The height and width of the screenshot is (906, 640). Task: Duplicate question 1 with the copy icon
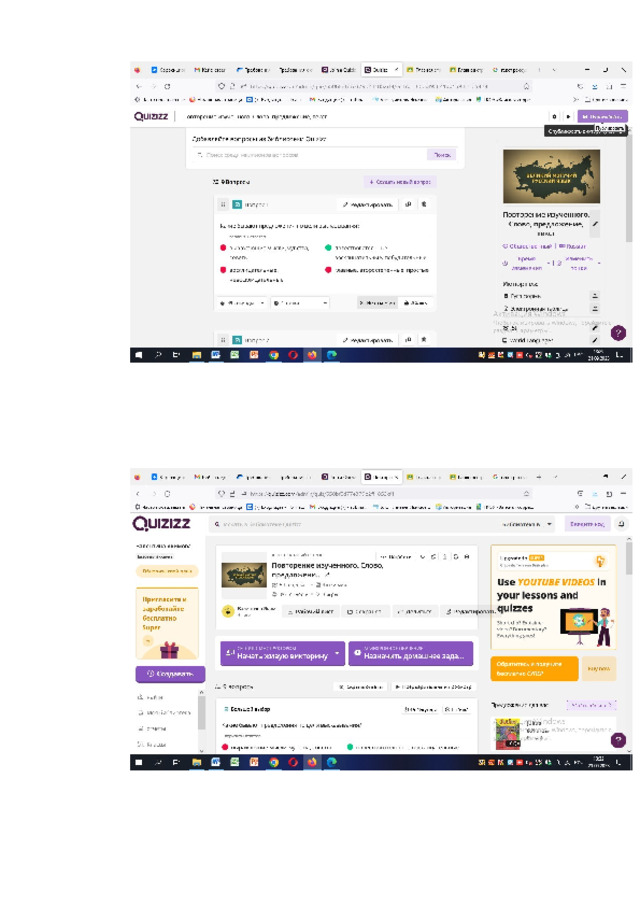click(x=408, y=205)
